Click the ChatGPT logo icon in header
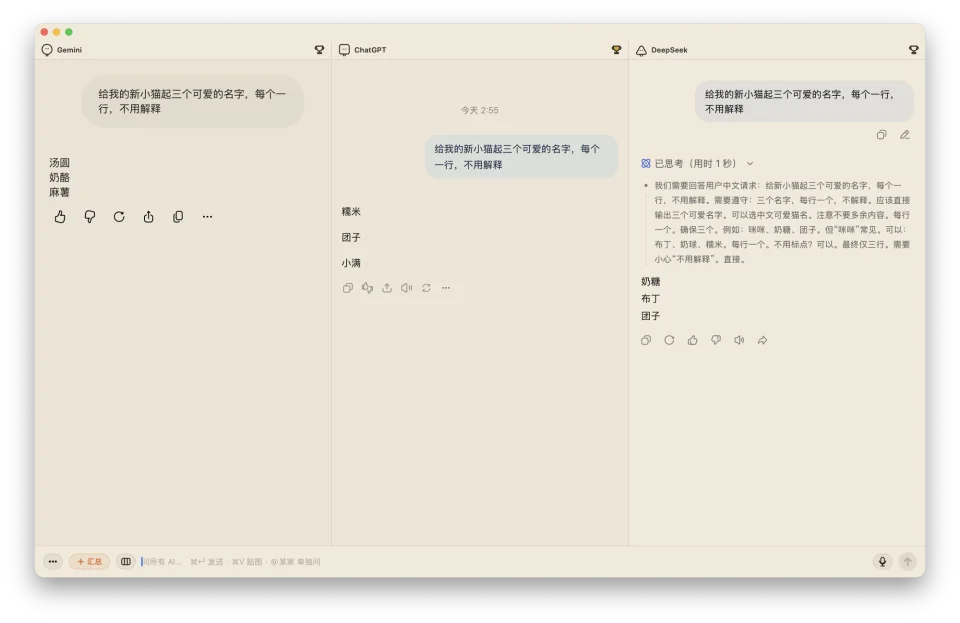Viewport: 960px width, 623px height. pyautogui.click(x=344, y=50)
